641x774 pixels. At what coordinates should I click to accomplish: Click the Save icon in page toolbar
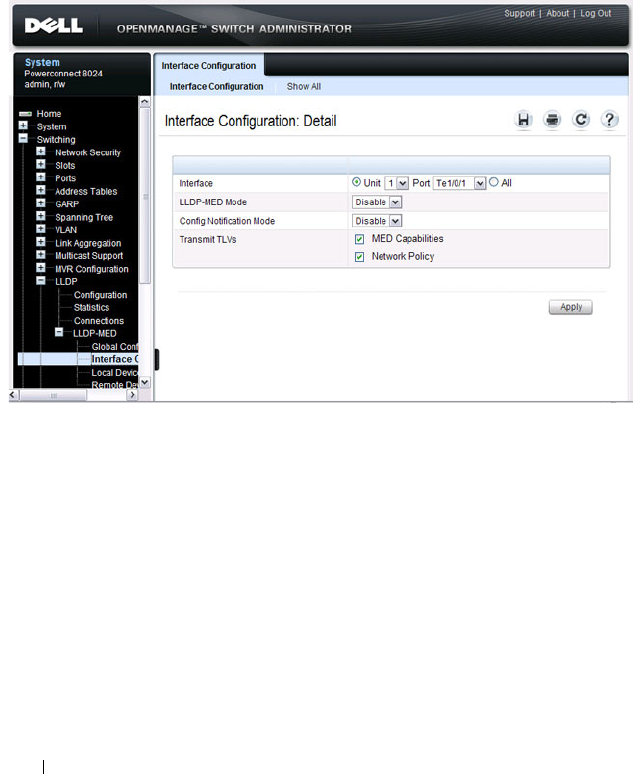tap(523, 120)
